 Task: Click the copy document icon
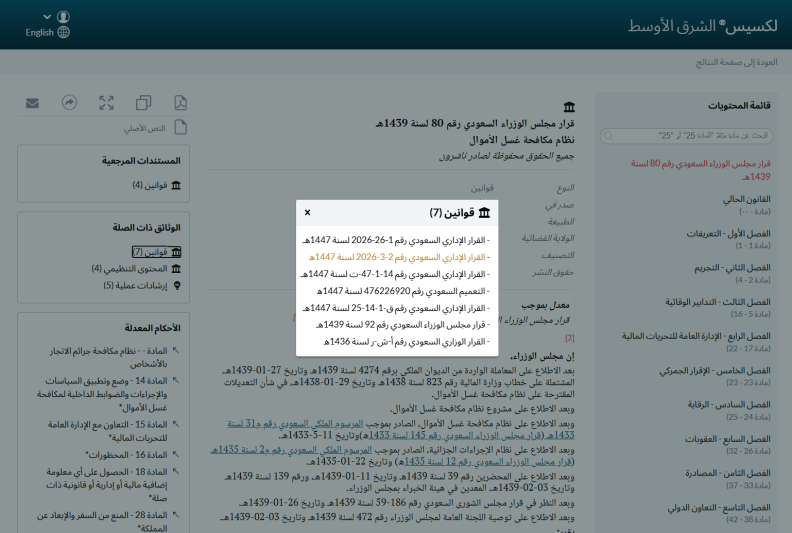click(x=143, y=103)
